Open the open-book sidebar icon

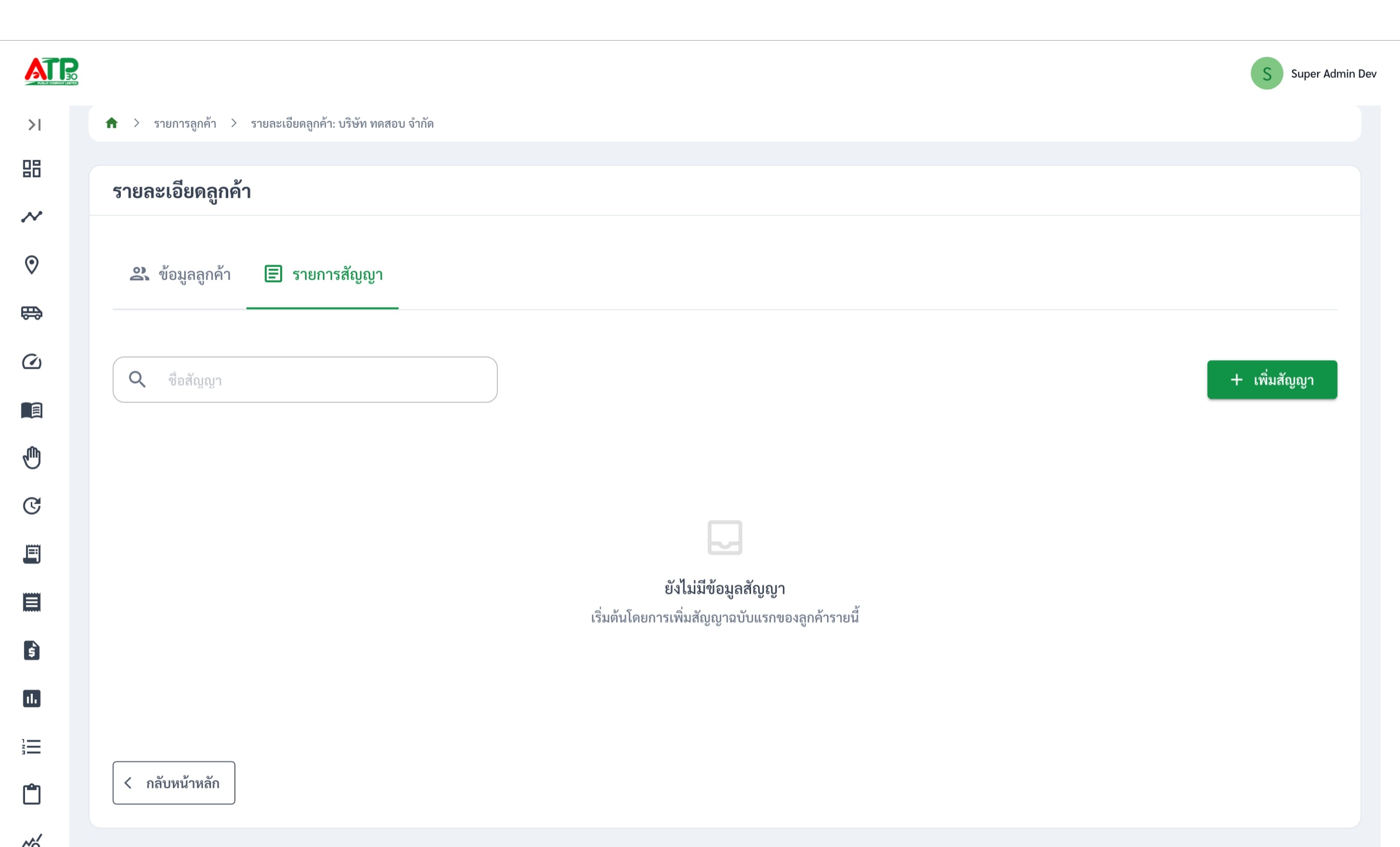[x=32, y=410]
